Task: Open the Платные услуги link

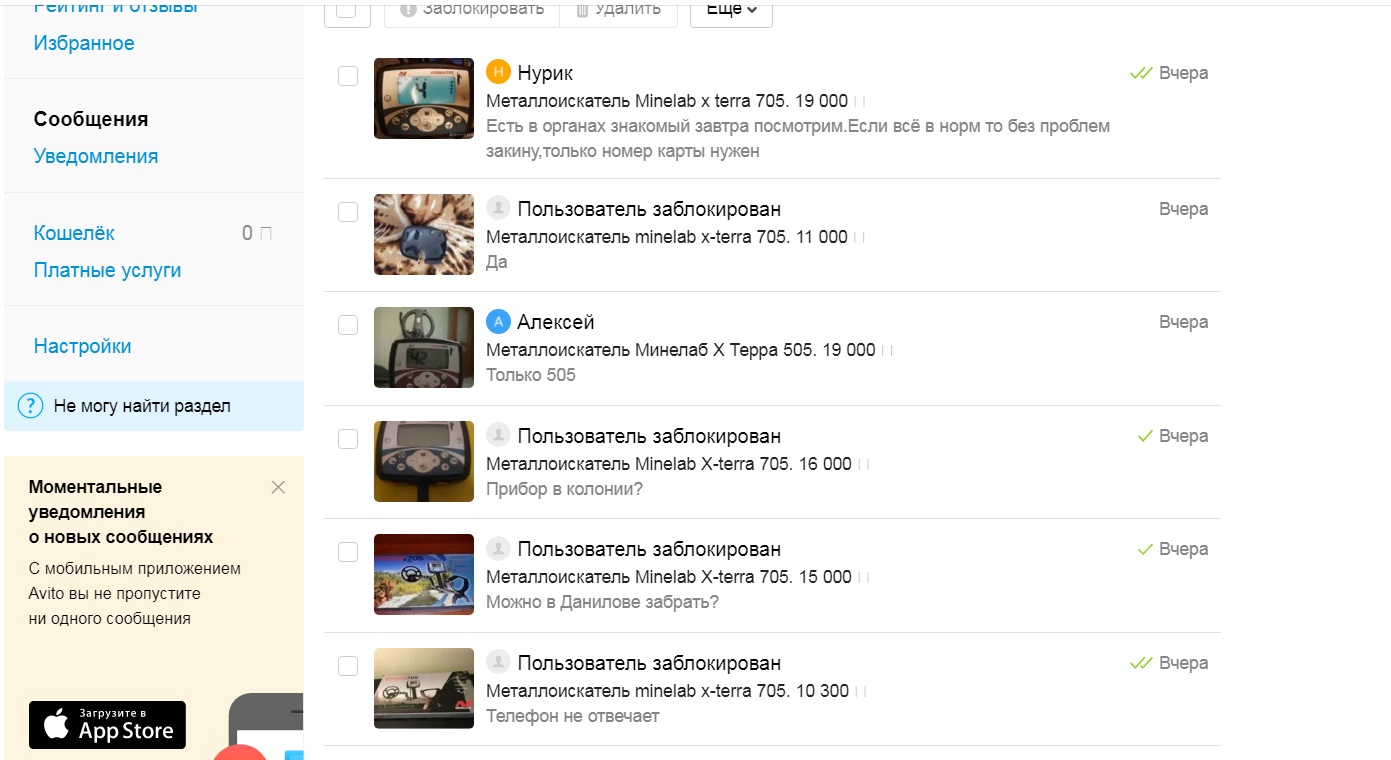Action: (108, 270)
